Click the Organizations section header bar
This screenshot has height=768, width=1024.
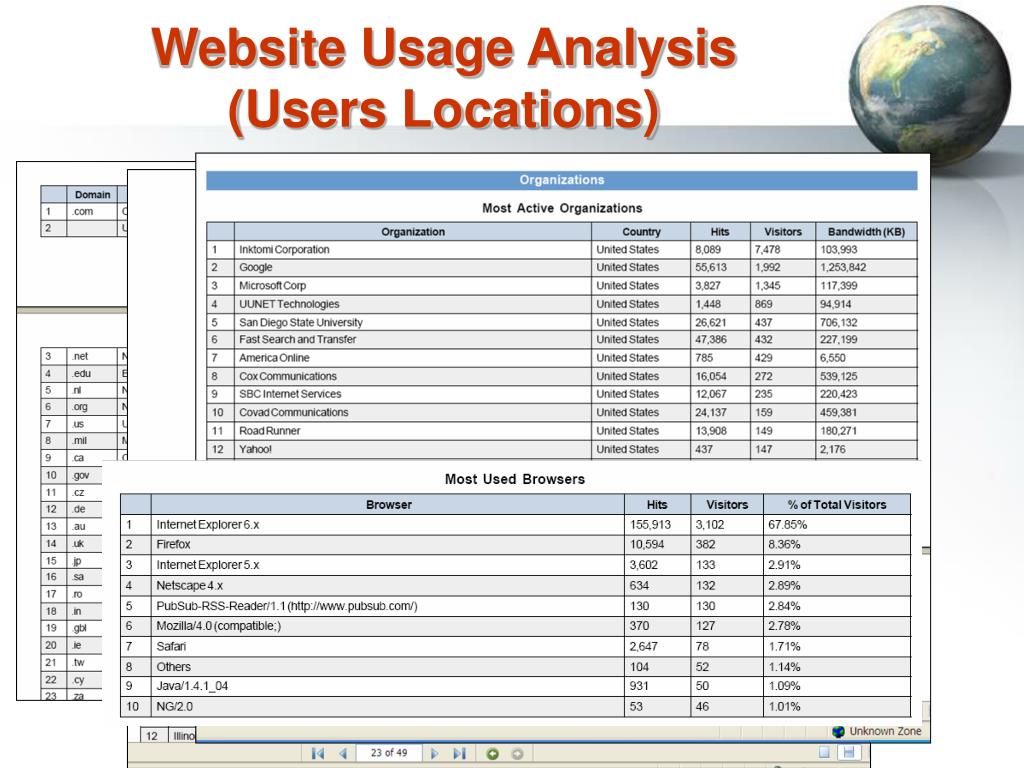tap(562, 180)
